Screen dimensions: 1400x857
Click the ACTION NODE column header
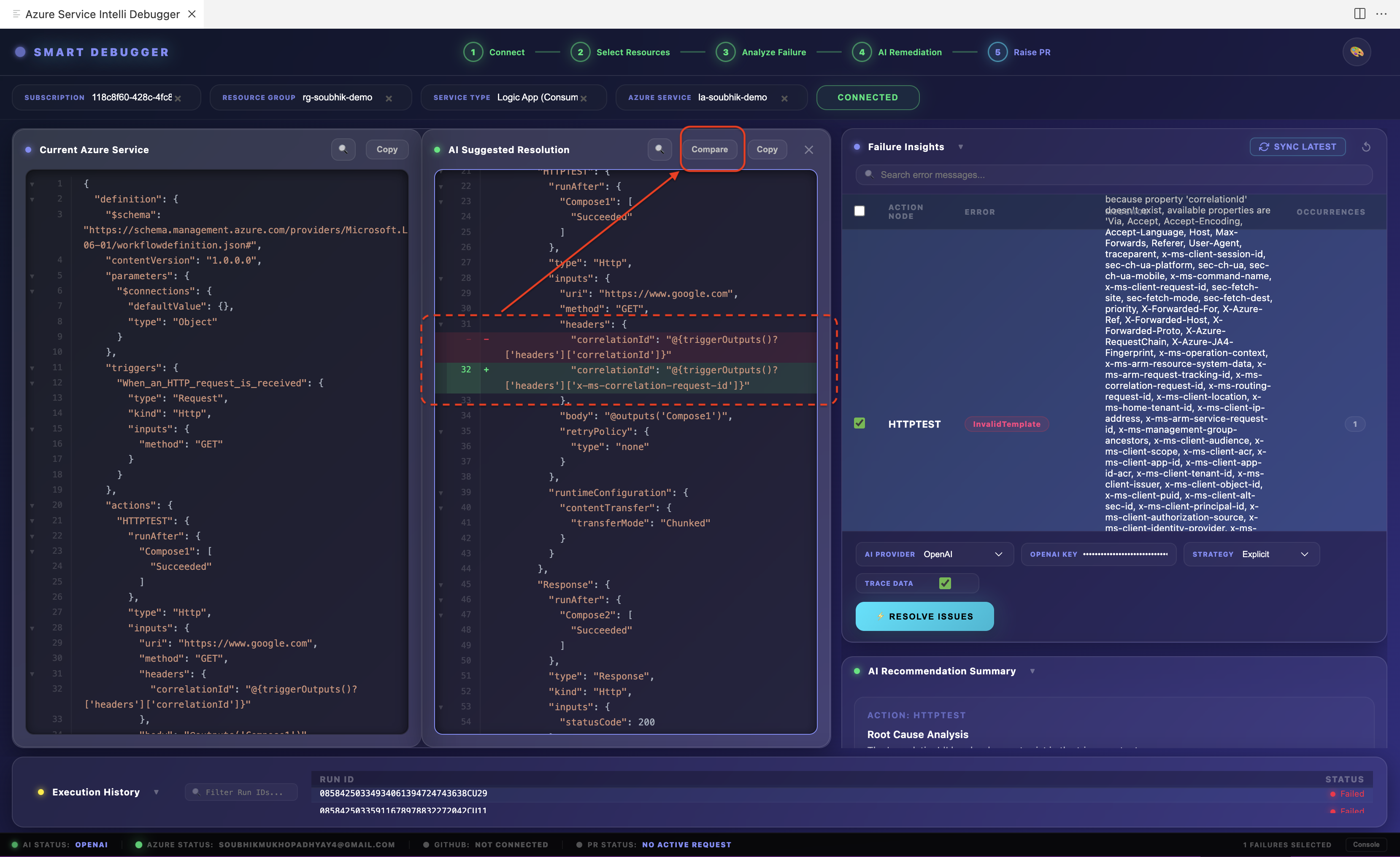pos(905,212)
